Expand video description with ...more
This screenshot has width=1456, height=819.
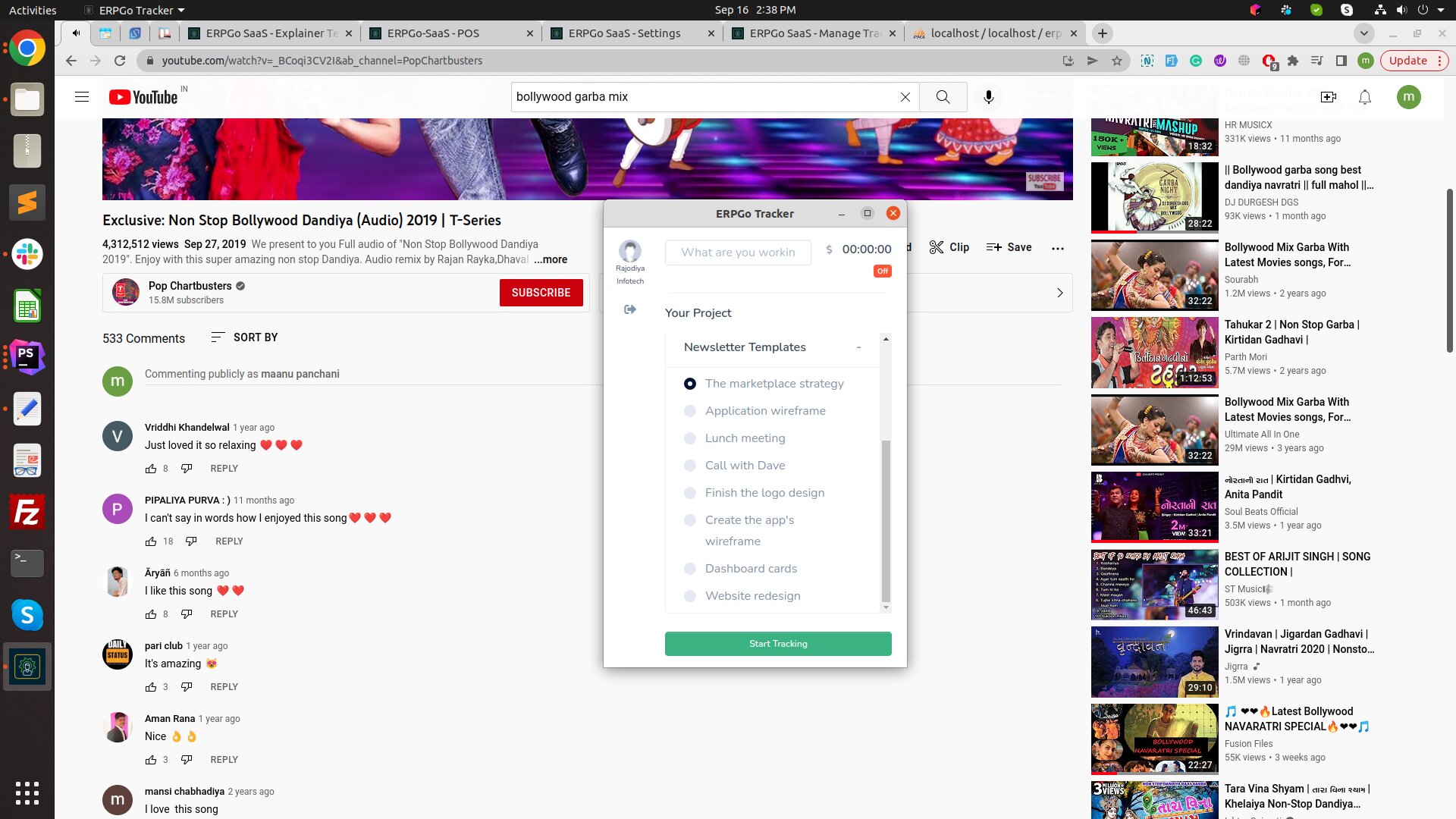[551, 259]
